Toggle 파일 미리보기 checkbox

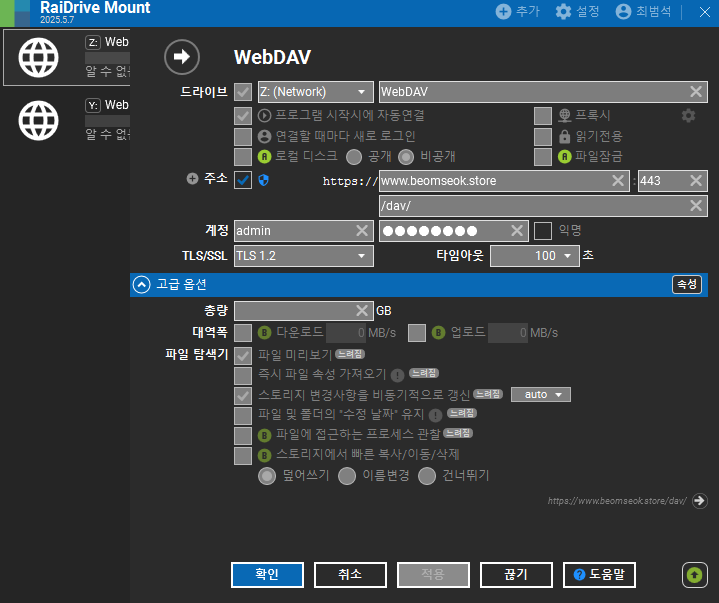pyautogui.click(x=243, y=355)
